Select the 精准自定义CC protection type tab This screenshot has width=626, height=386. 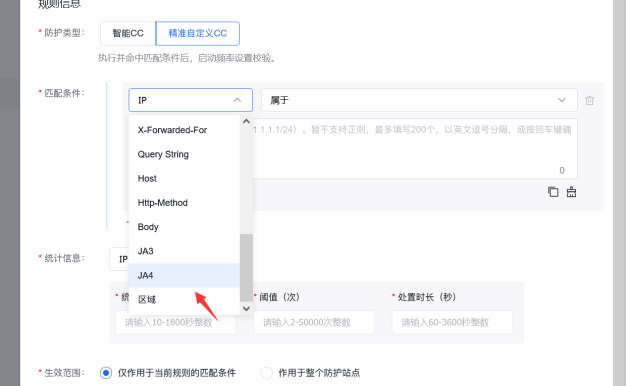tap(198, 34)
